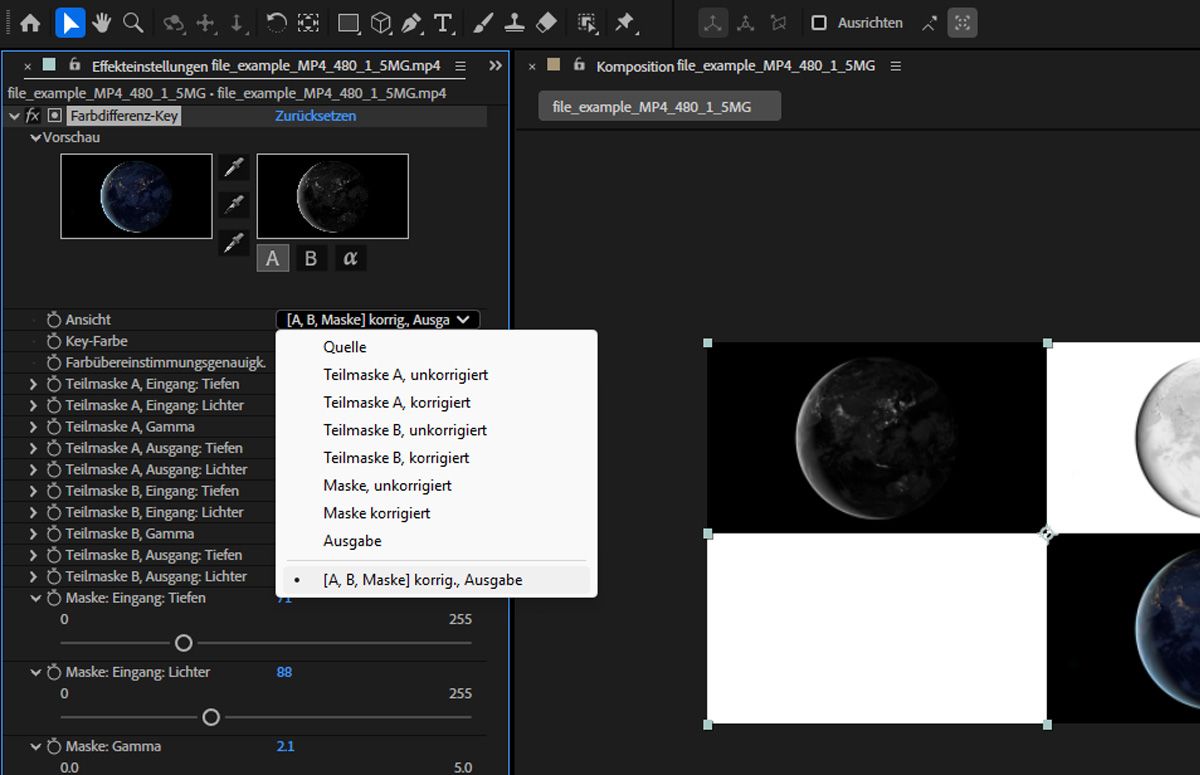The width and height of the screenshot is (1200, 775).
Task: Select the Hand tool in toolbar
Action: [101, 22]
